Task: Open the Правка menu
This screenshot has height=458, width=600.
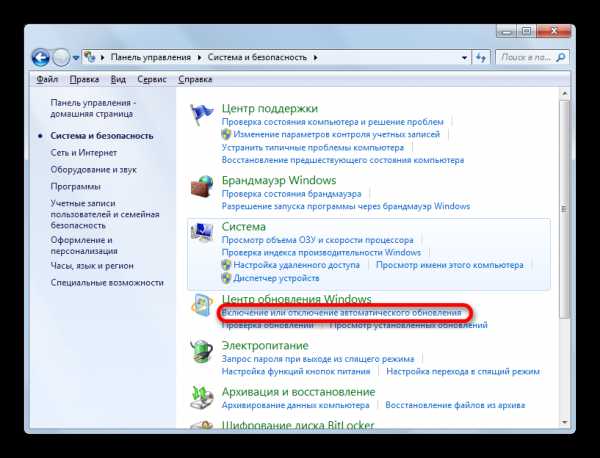Action: tap(84, 79)
